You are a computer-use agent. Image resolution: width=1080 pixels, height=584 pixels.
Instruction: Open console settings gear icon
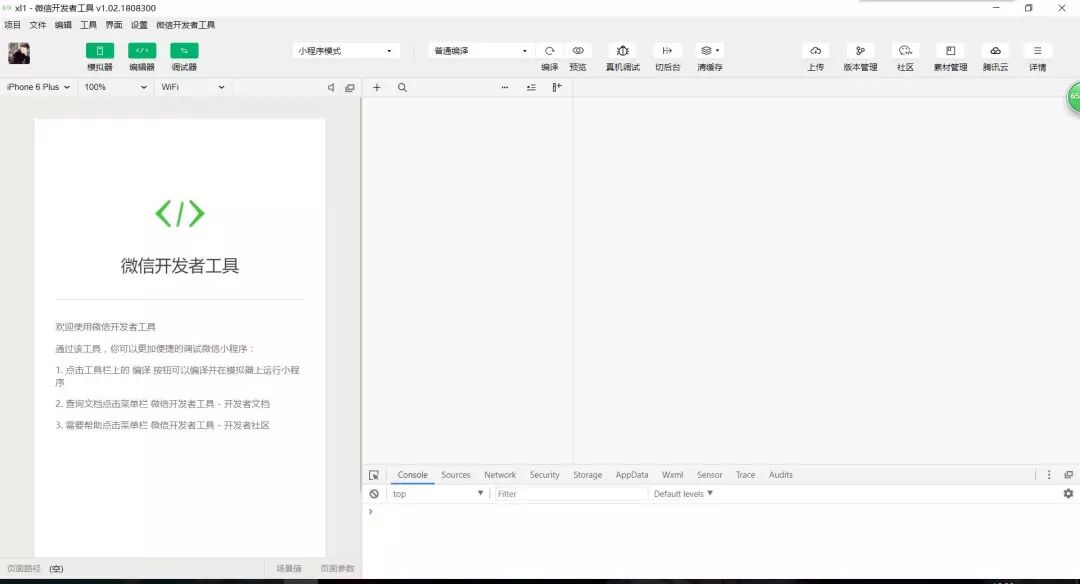1068,494
